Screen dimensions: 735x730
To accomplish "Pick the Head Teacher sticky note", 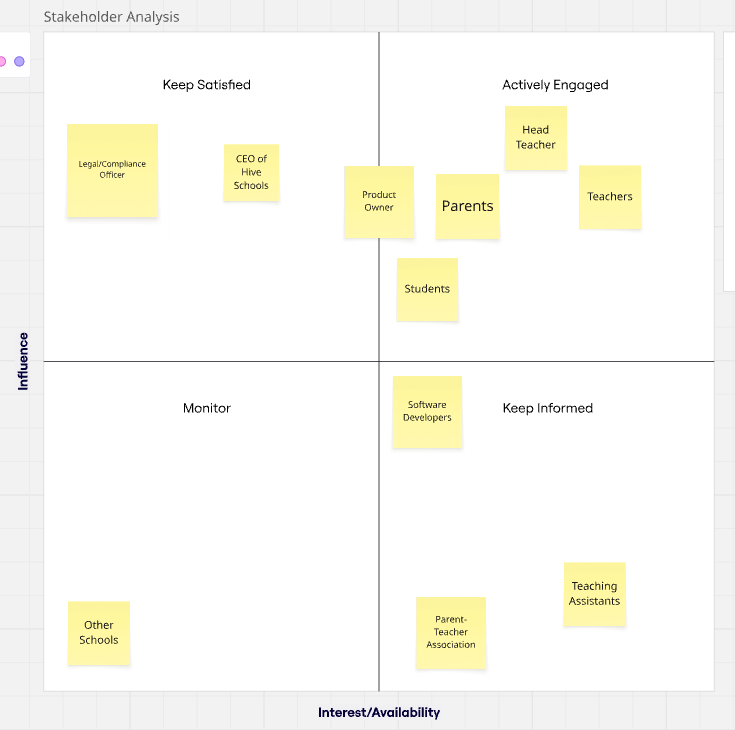I will pos(535,138).
